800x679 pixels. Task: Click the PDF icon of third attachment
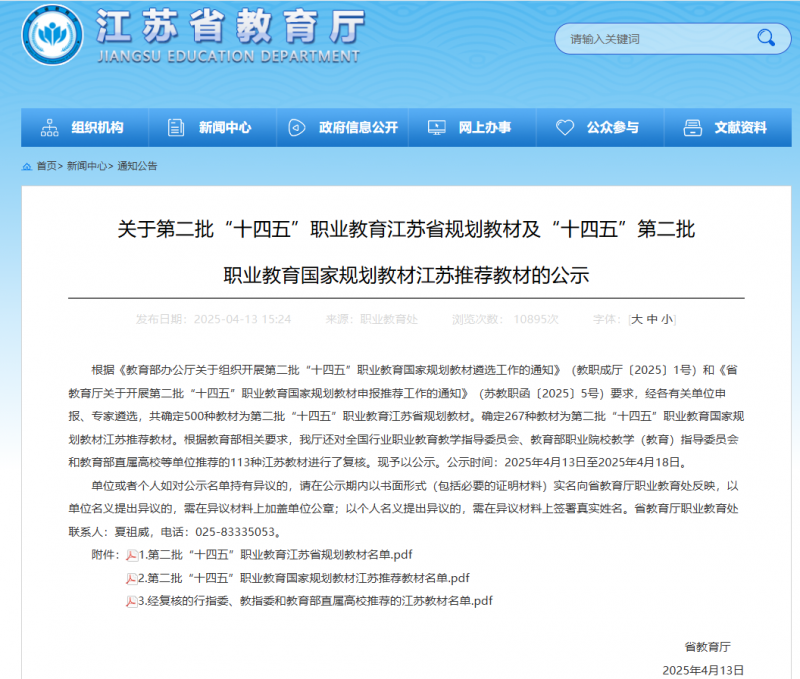pos(131,601)
